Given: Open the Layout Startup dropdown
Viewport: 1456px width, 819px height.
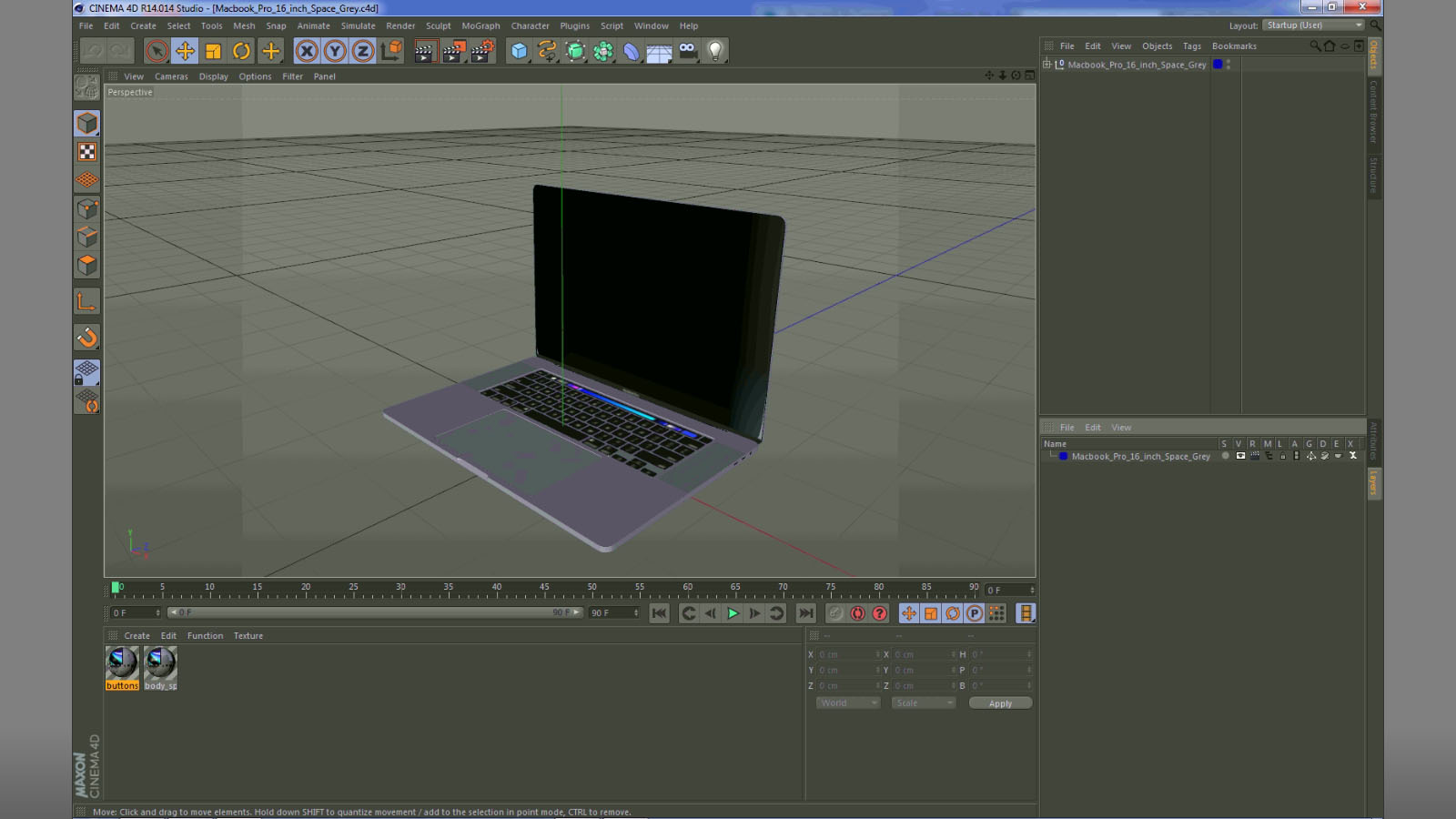Looking at the screenshot, I should pyautogui.click(x=1314, y=25).
